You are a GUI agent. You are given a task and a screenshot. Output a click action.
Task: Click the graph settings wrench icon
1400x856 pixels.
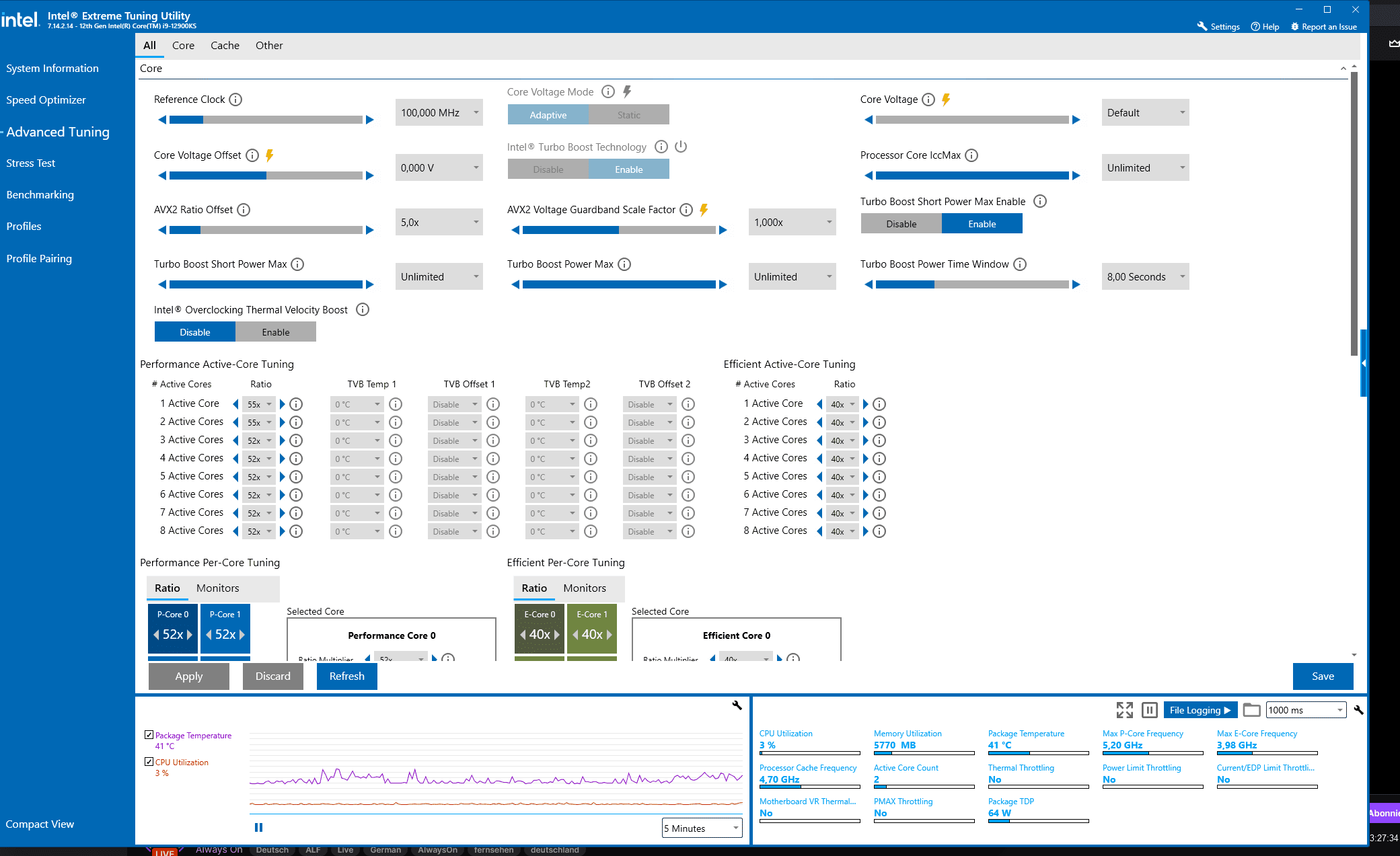pyautogui.click(x=737, y=705)
